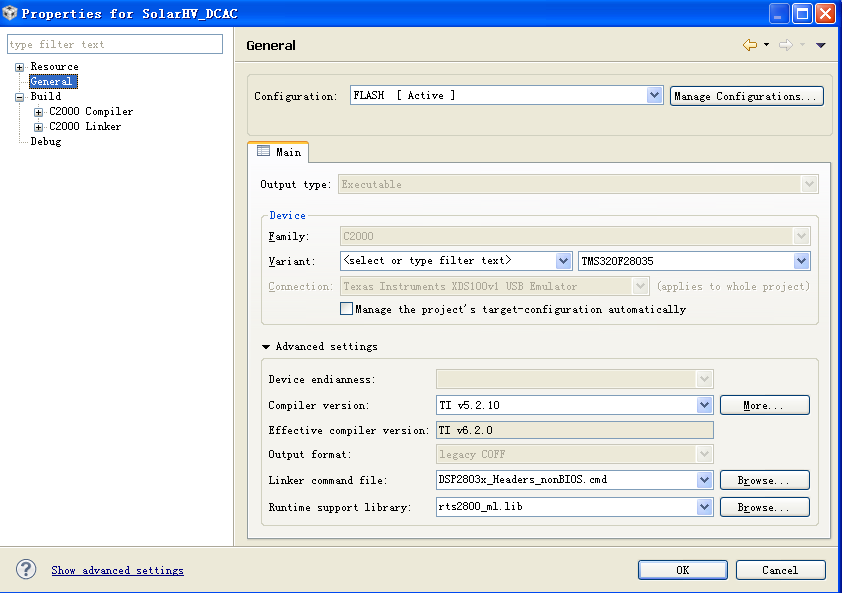Select Debug in the properties tree

tap(45, 142)
